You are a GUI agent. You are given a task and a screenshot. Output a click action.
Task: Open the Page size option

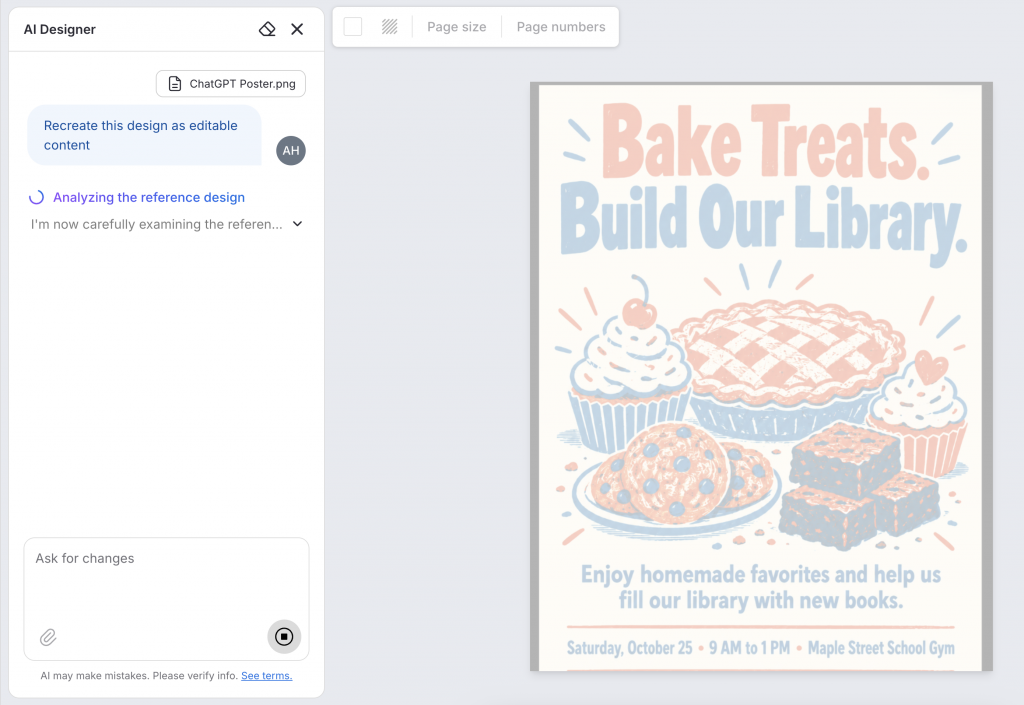click(456, 27)
